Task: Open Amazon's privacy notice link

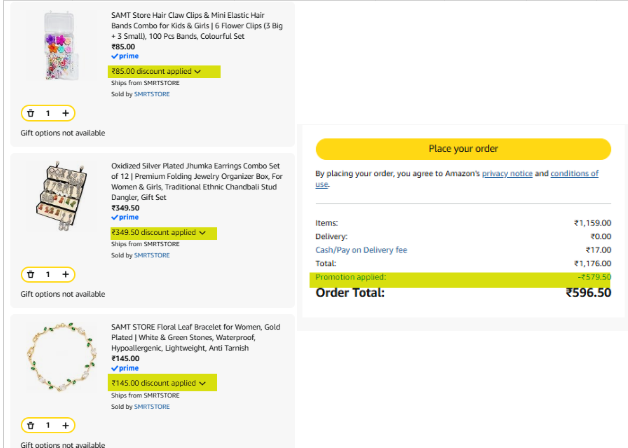Action: (507, 174)
